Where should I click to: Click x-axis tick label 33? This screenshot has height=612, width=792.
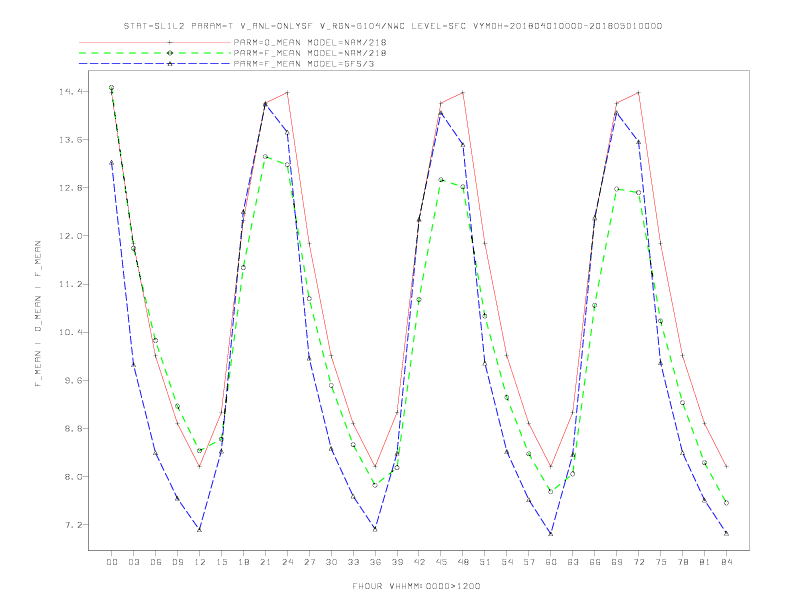pos(354,562)
